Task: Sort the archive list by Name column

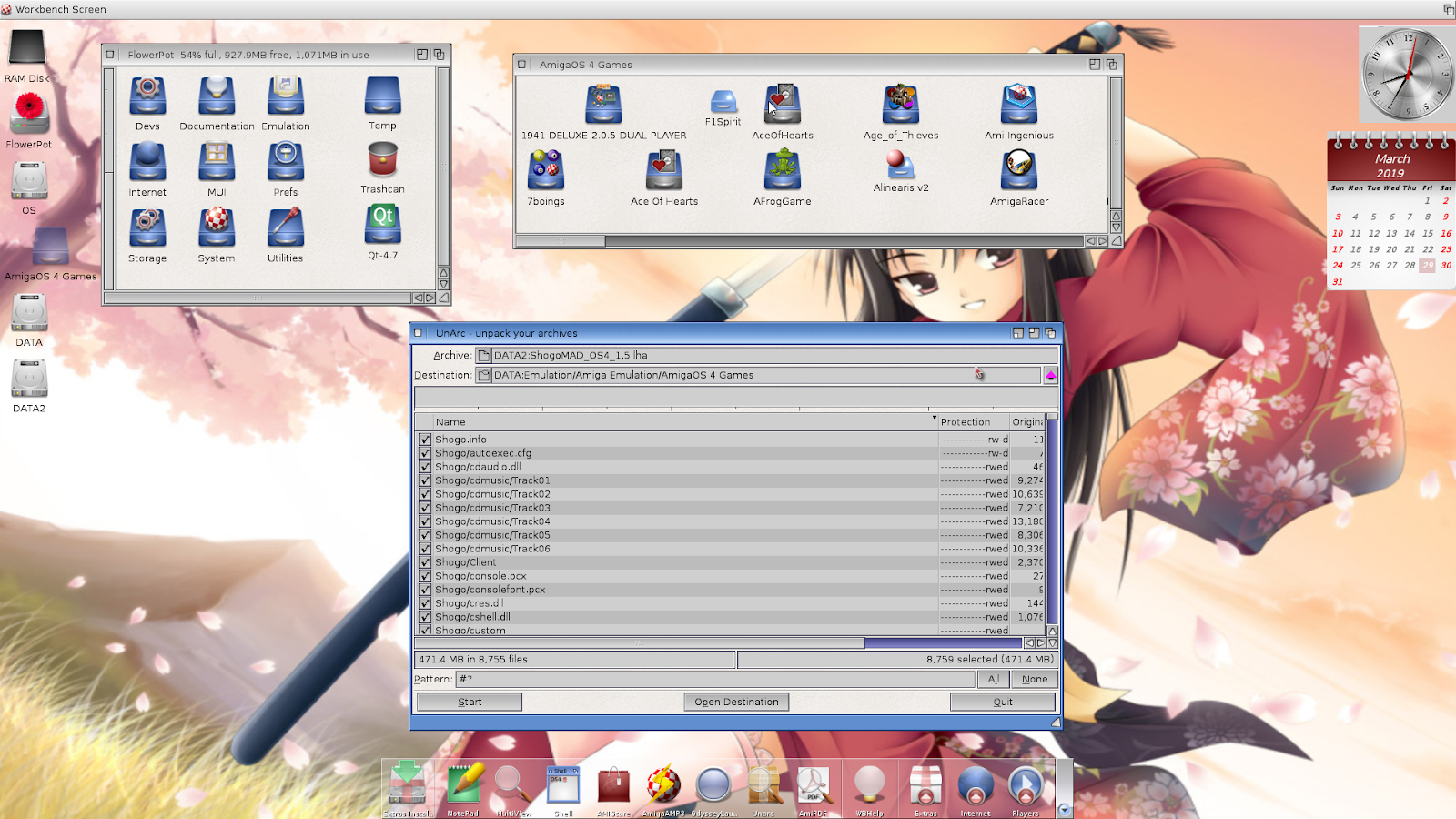Action: click(683, 422)
